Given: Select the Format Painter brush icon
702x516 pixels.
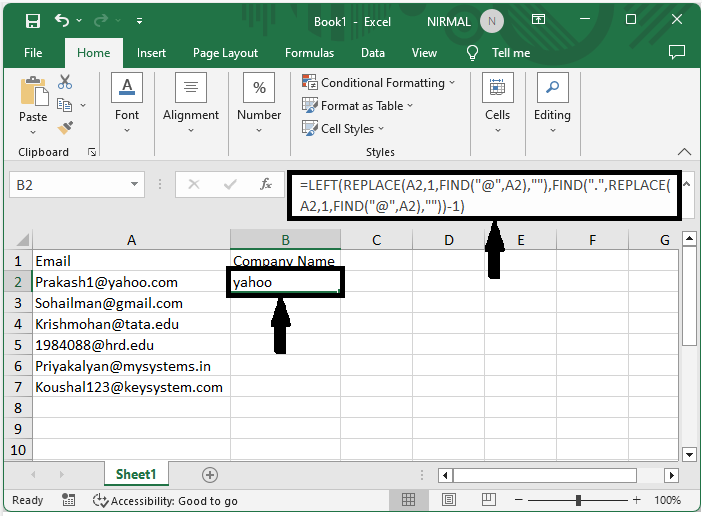Looking at the screenshot, I should click(65, 128).
